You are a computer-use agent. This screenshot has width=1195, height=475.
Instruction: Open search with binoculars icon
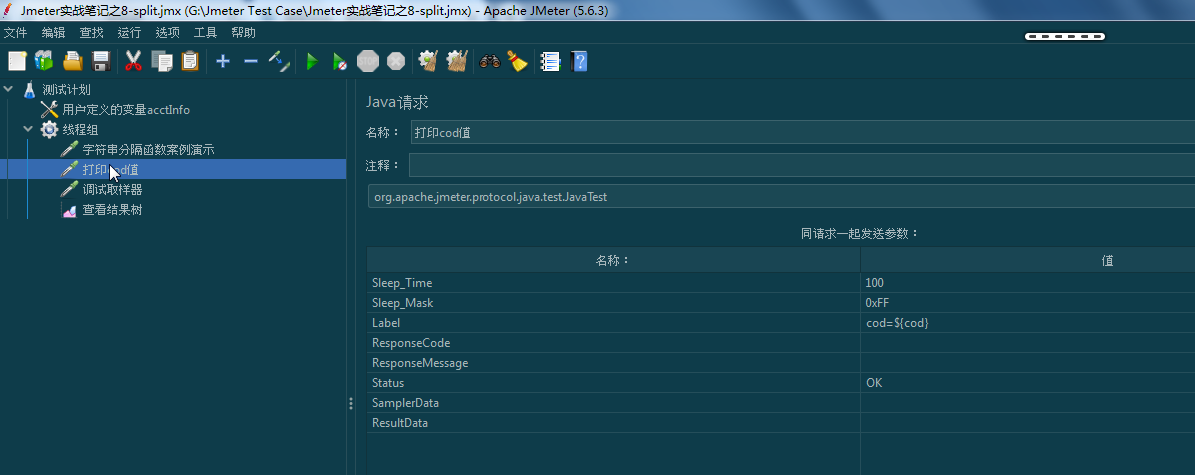coord(489,61)
